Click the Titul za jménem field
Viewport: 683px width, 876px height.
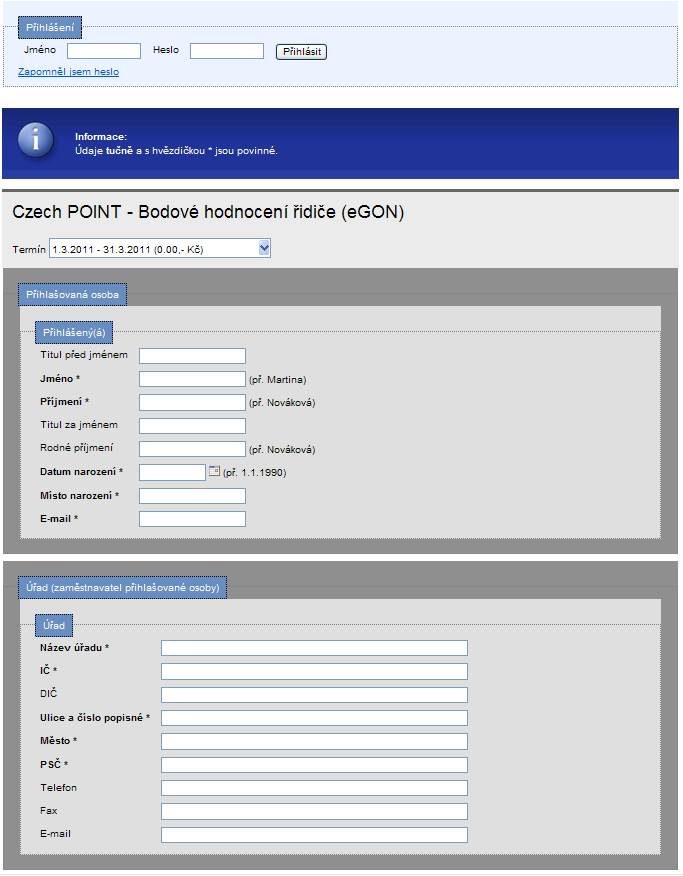tap(192, 426)
